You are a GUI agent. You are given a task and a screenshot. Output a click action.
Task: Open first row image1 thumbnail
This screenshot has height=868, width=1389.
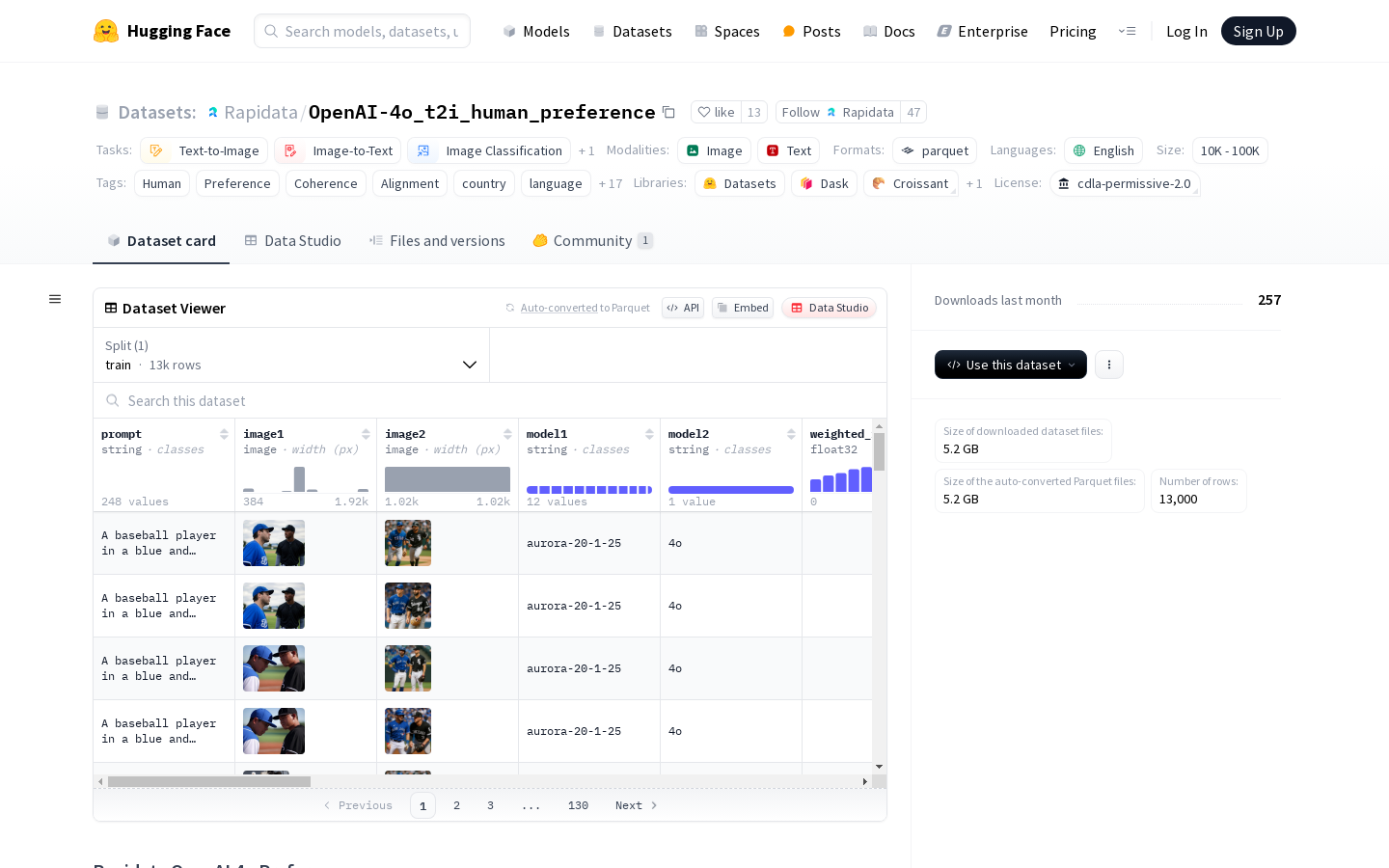(274, 543)
